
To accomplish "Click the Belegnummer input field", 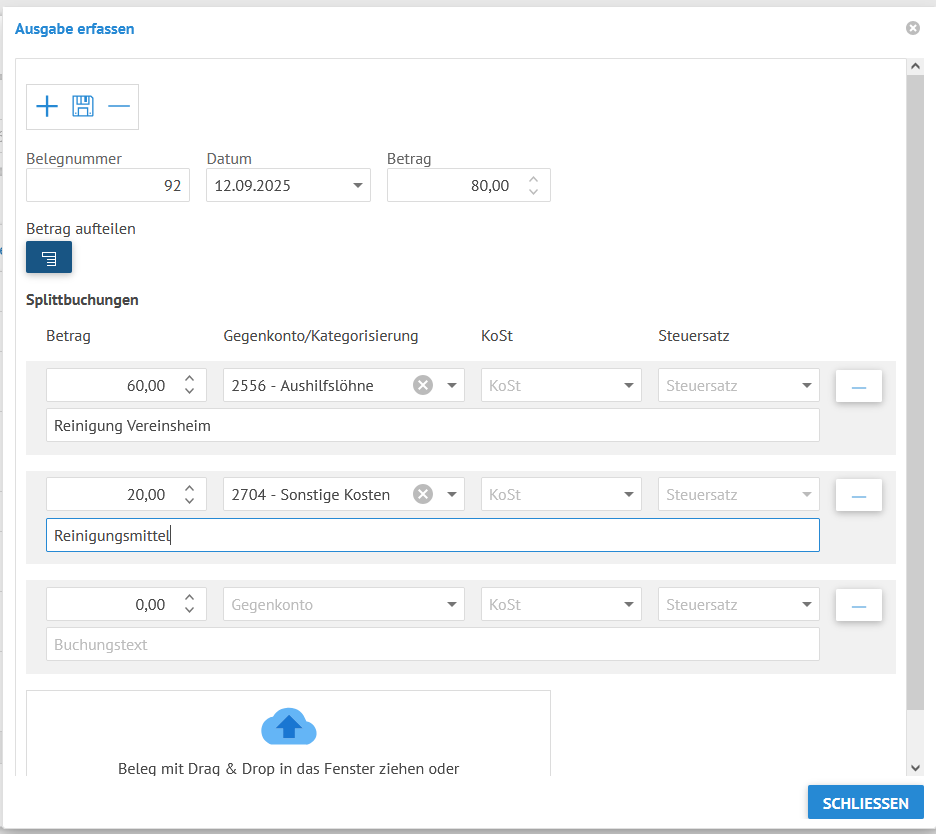I will (x=108, y=186).
